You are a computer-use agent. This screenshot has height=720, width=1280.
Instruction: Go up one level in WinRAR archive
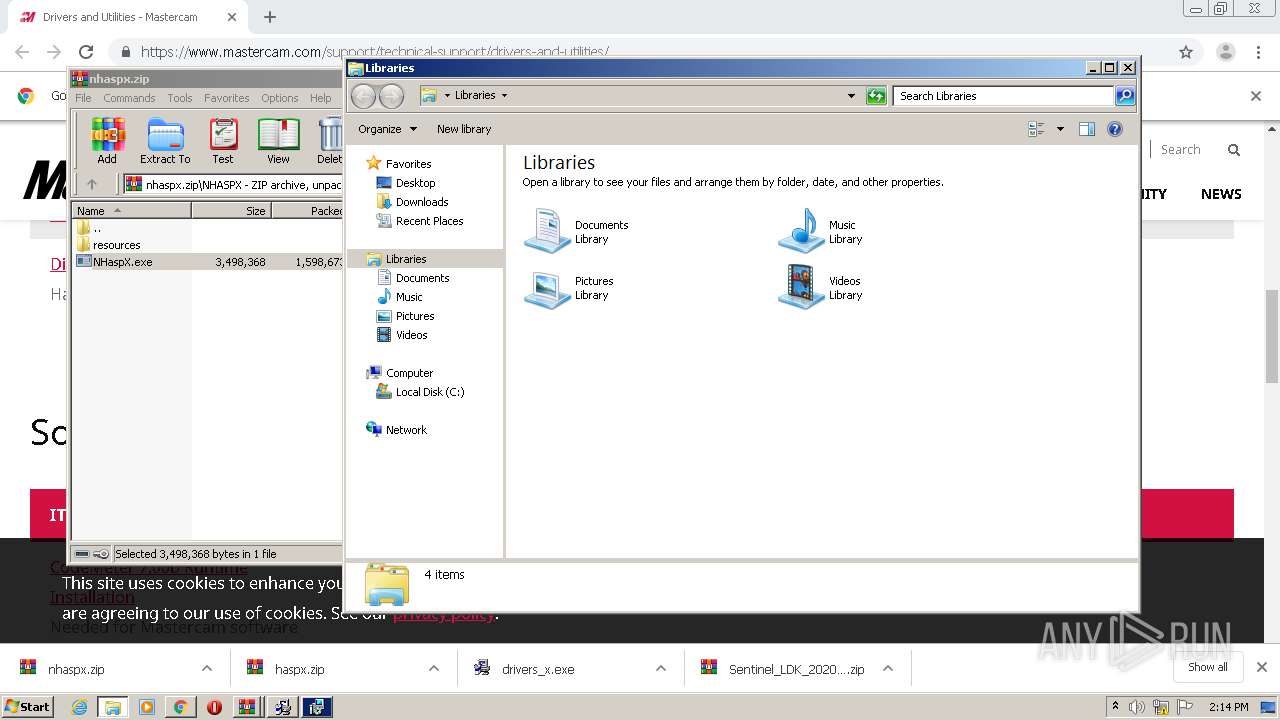pyautogui.click(x=92, y=184)
